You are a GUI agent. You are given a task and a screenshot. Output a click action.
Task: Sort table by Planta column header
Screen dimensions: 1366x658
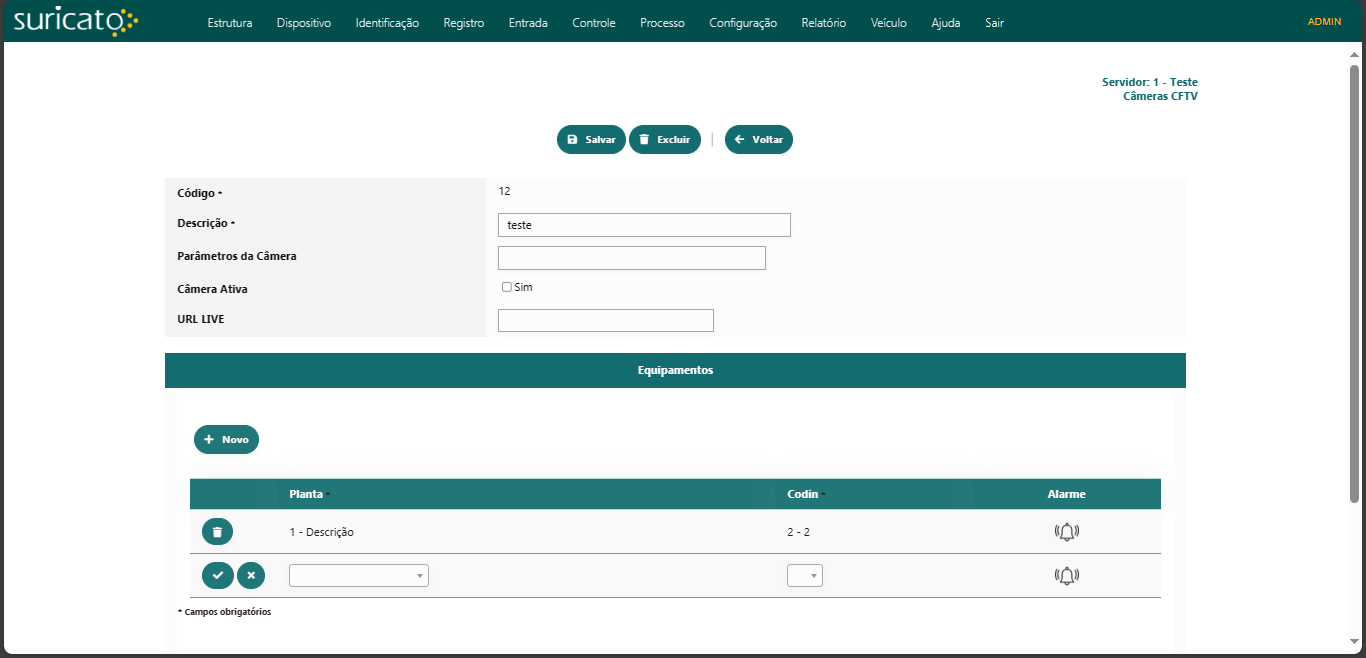pos(306,494)
